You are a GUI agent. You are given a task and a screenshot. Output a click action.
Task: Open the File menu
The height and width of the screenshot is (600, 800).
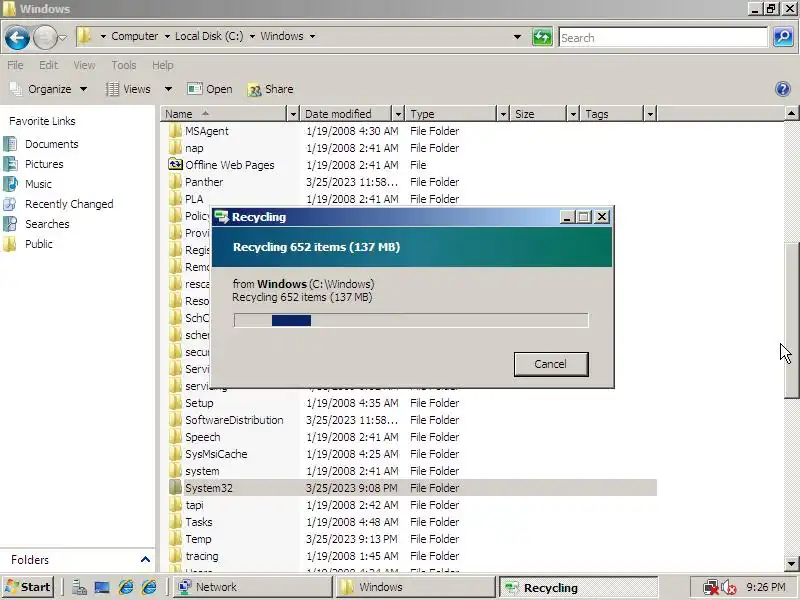coord(15,65)
